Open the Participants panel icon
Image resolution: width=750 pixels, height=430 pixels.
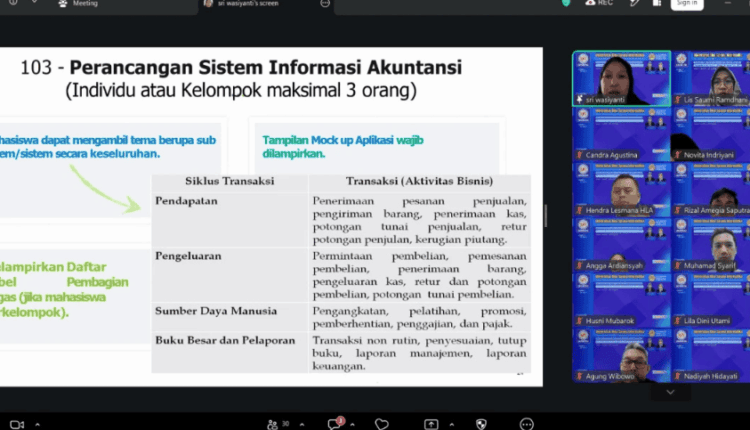(272, 424)
